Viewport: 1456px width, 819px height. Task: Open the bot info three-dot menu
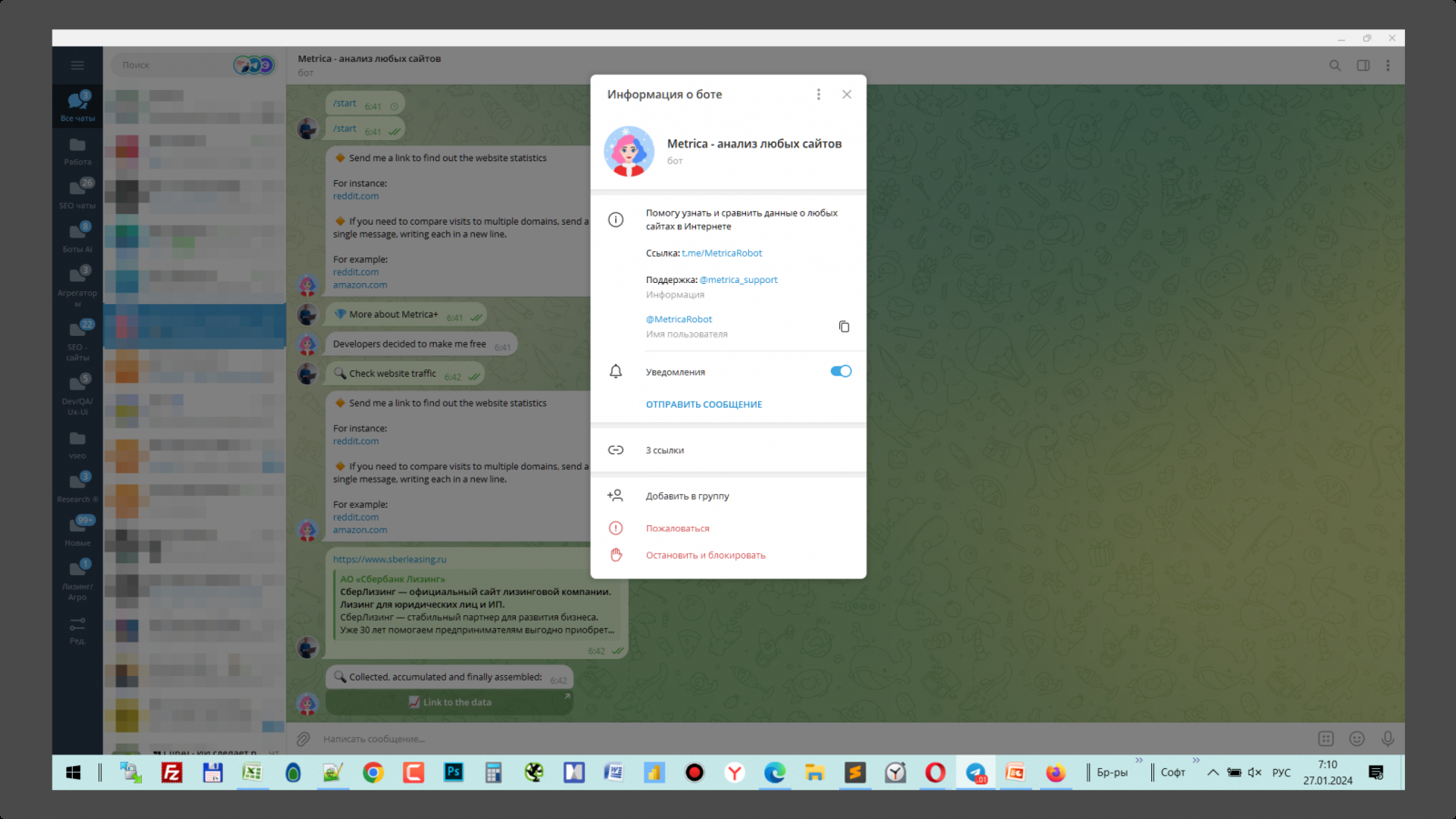pyautogui.click(x=818, y=95)
